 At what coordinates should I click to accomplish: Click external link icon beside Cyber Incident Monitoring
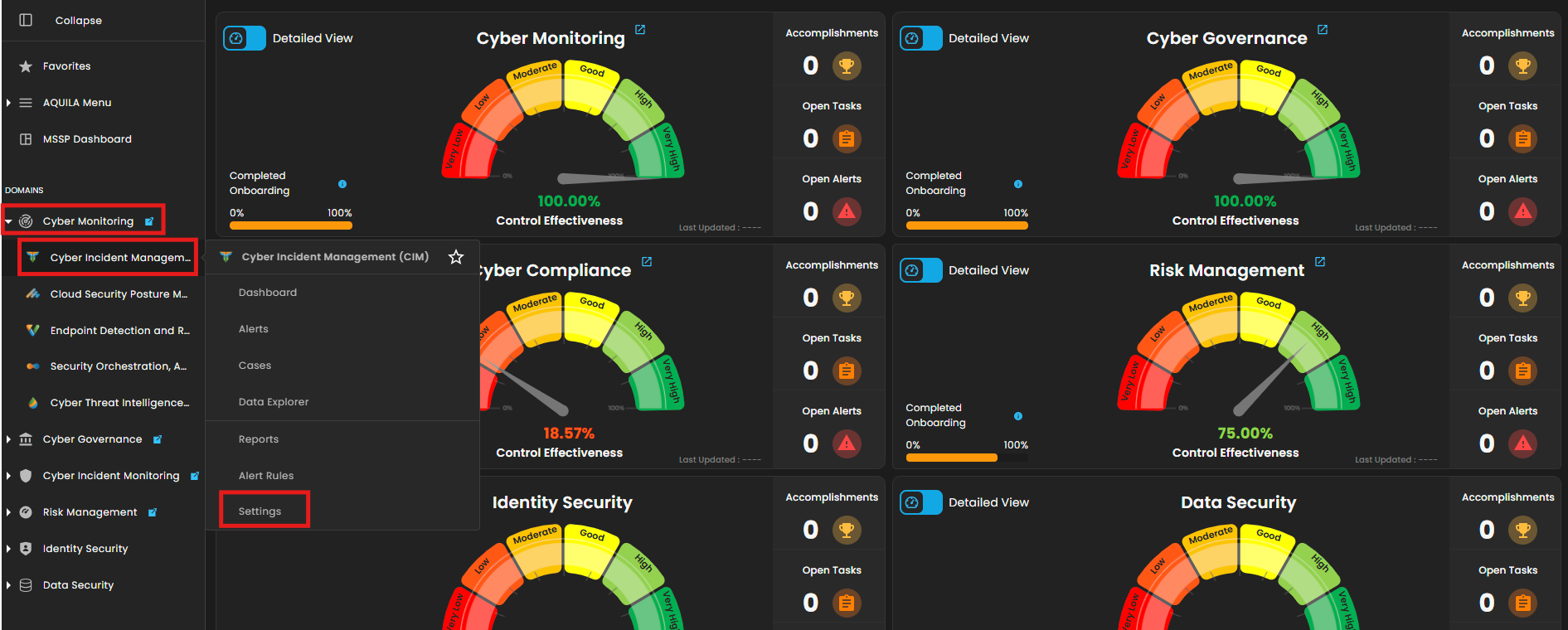(195, 476)
